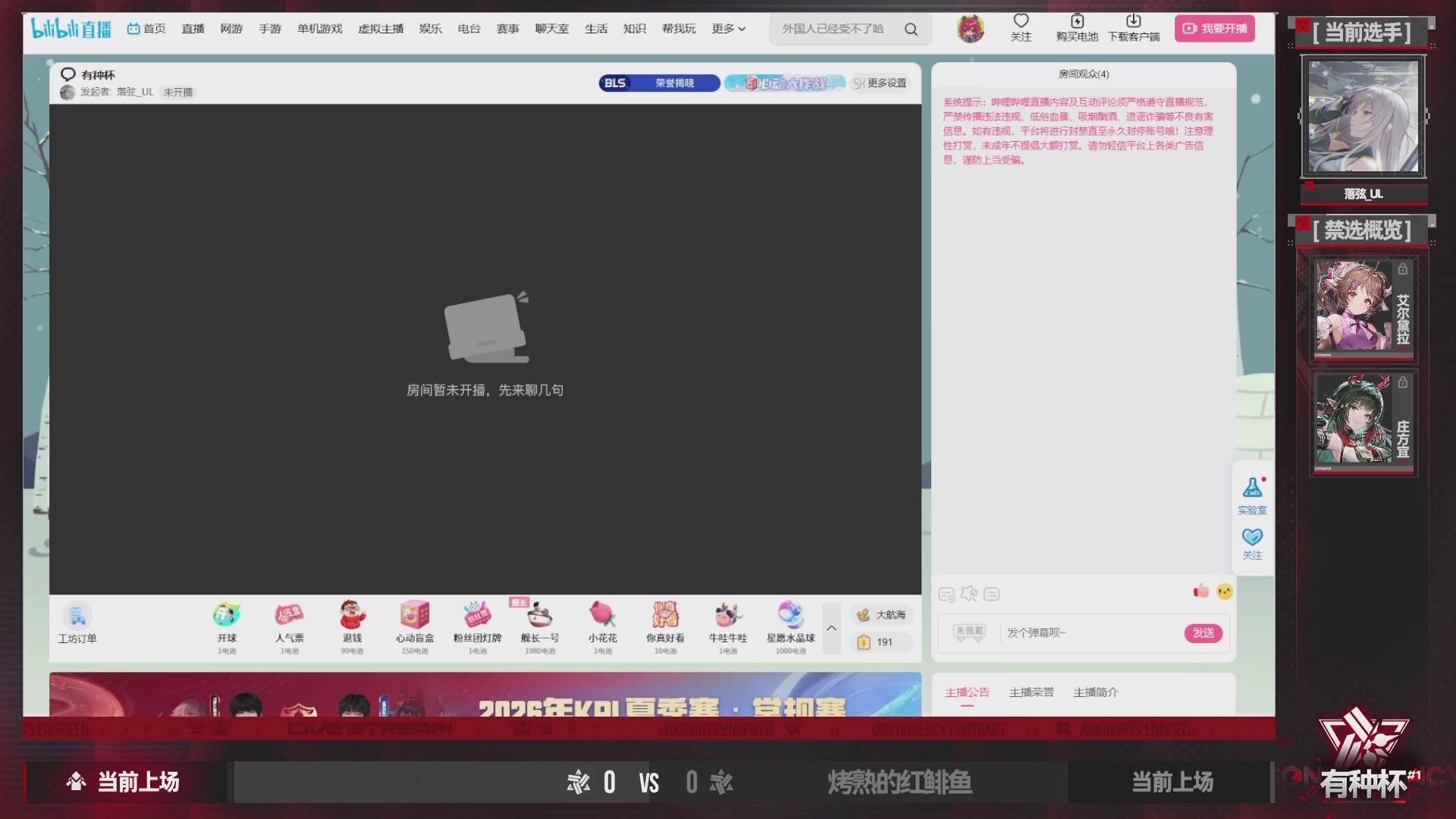Open the 赛事 category
Screen dimensions: 1456x819
point(507,29)
